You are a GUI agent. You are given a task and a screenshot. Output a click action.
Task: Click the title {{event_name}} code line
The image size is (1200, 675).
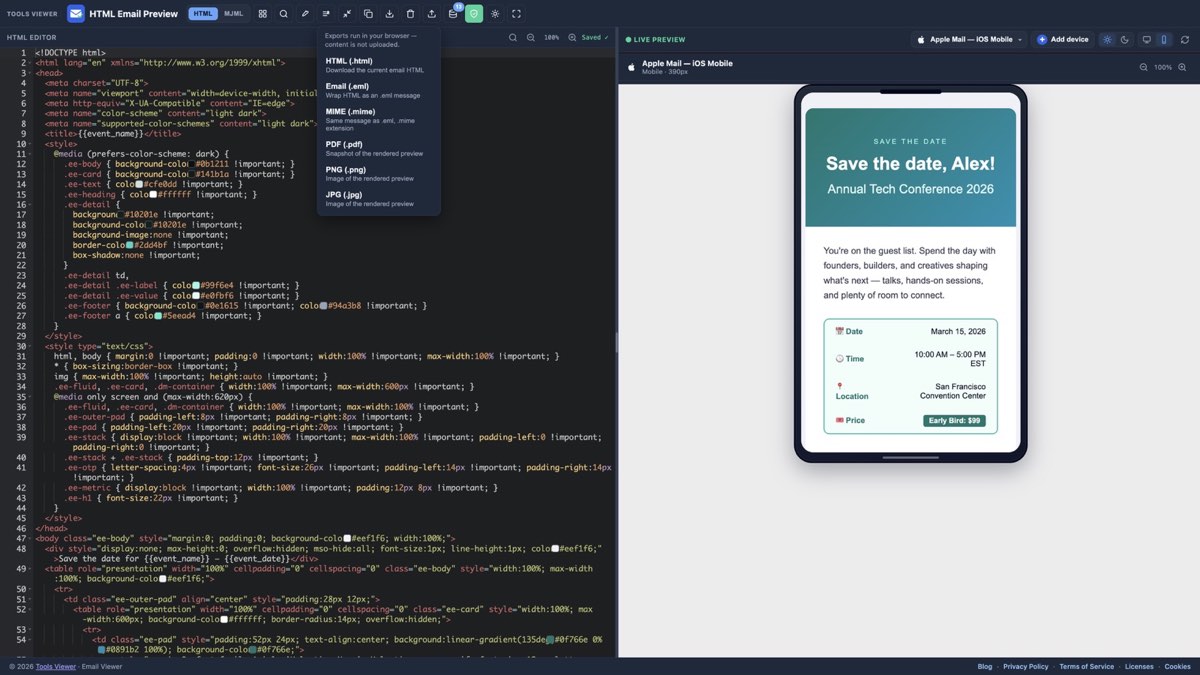click(113, 133)
